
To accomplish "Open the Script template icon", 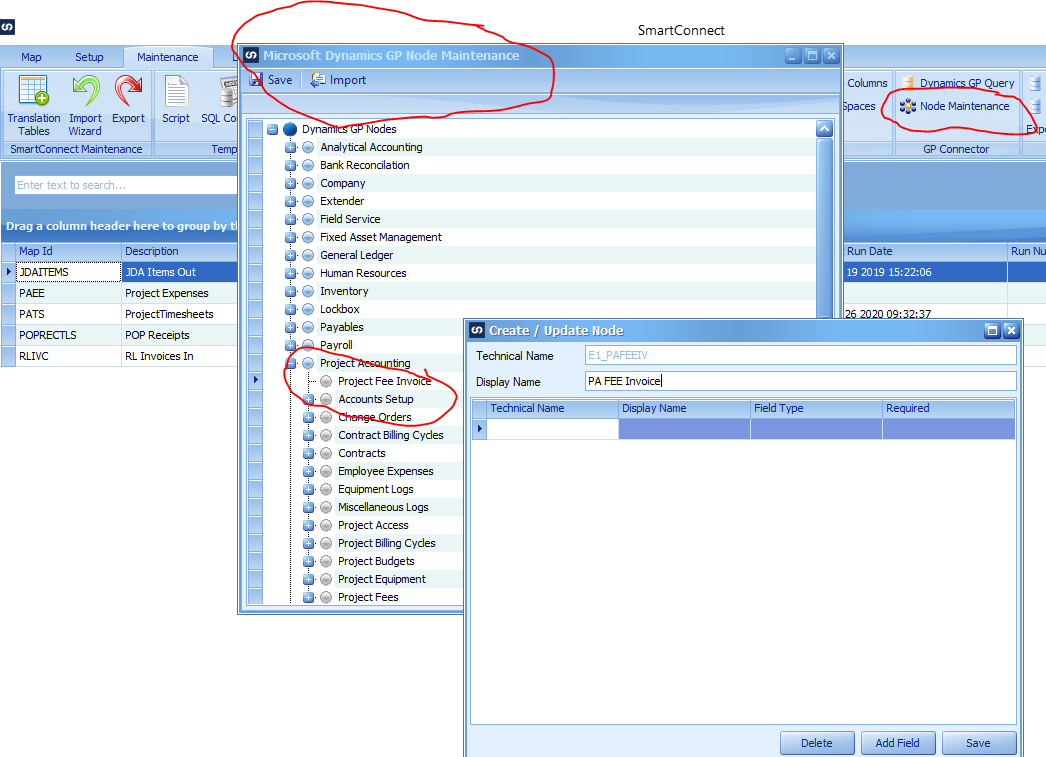I will point(176,100).
